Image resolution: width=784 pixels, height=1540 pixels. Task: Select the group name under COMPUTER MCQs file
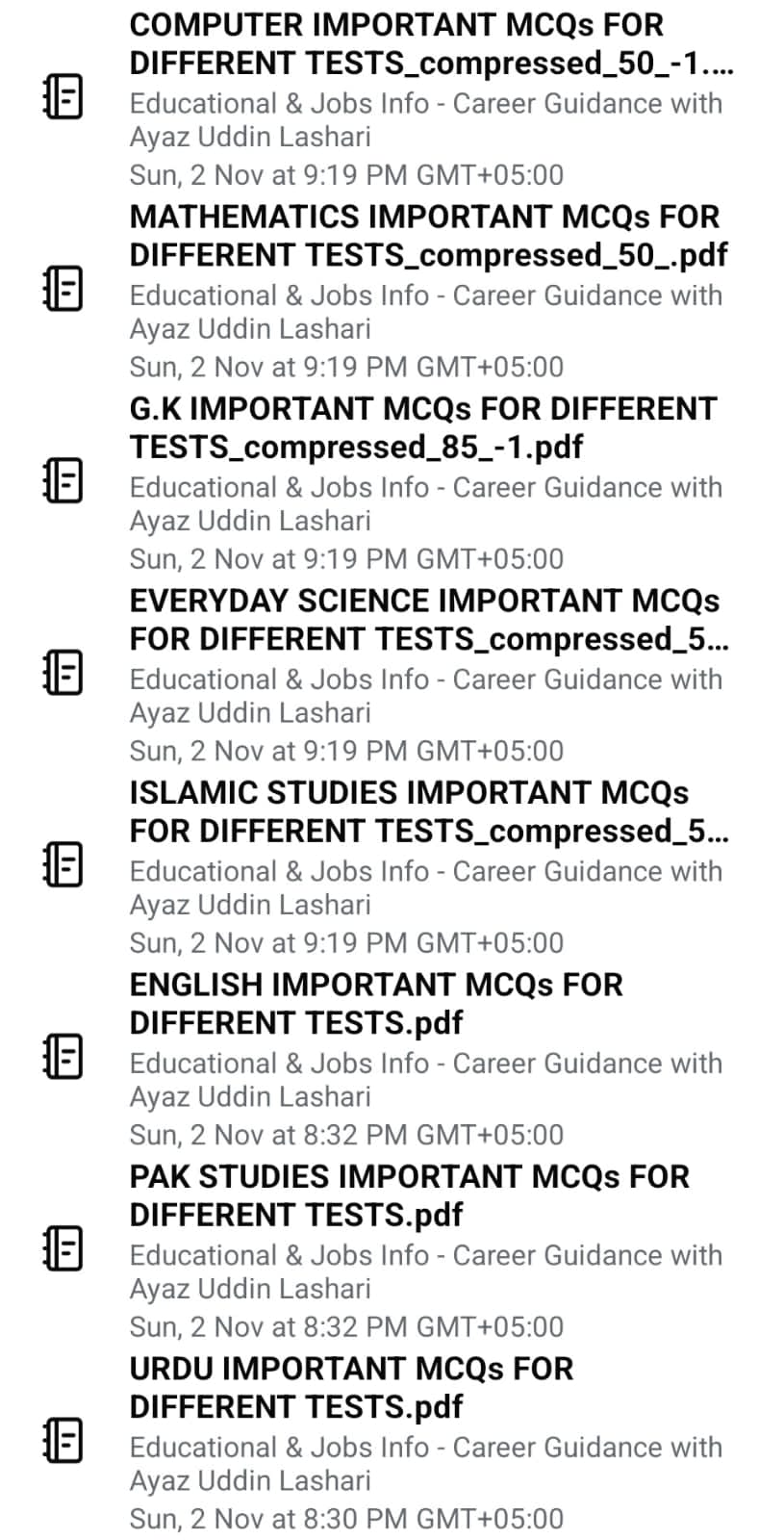tap(425, 119)
